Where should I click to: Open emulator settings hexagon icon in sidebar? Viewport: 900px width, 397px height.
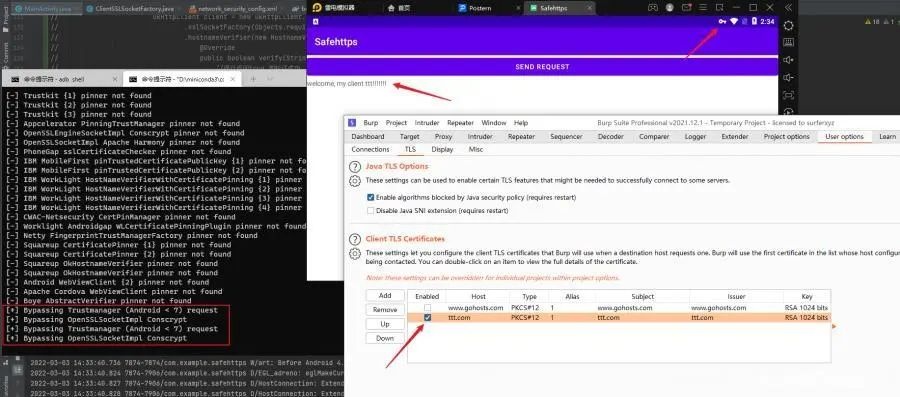click(x=789, y=26)
